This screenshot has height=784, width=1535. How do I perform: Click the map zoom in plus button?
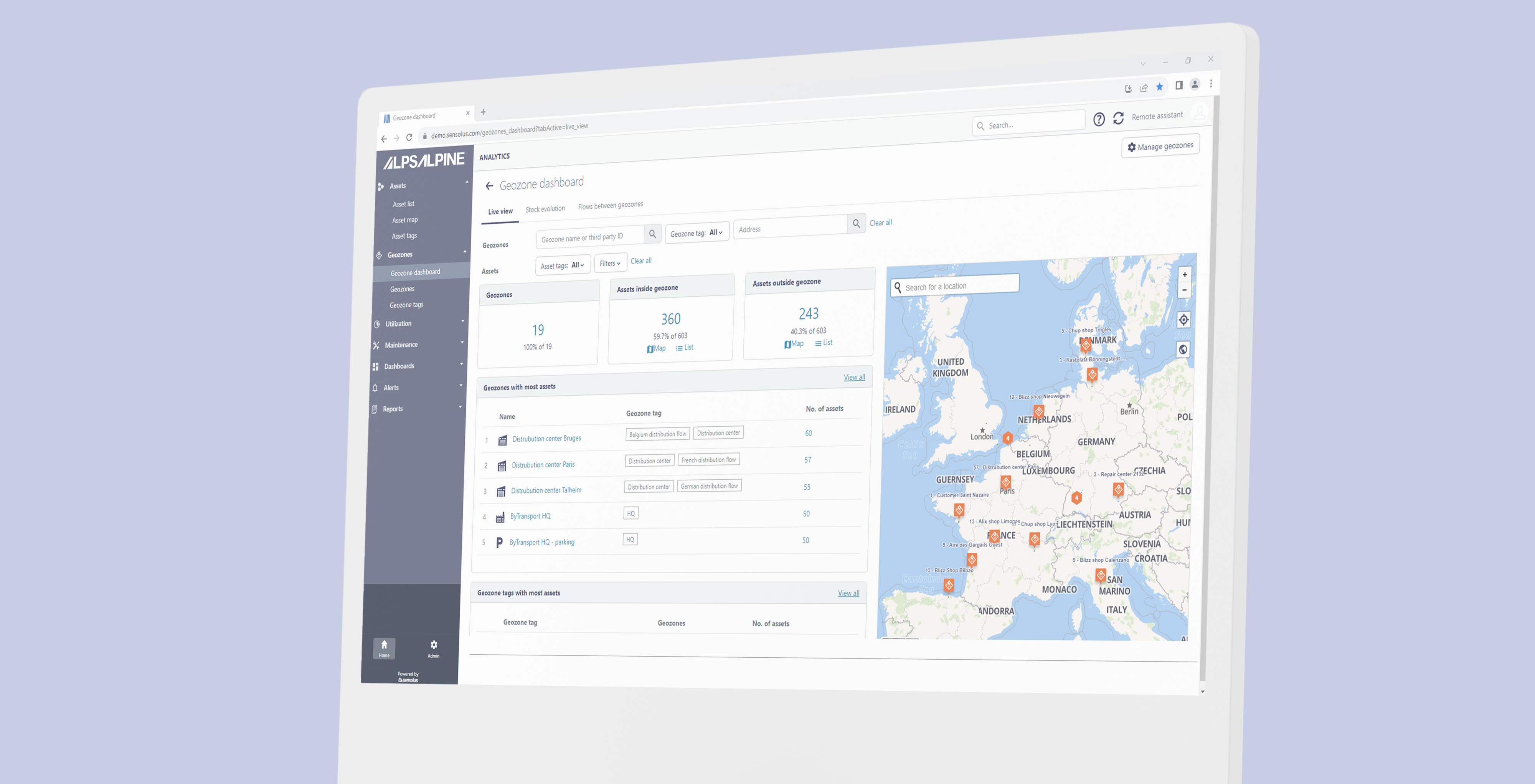point(1185,275)
